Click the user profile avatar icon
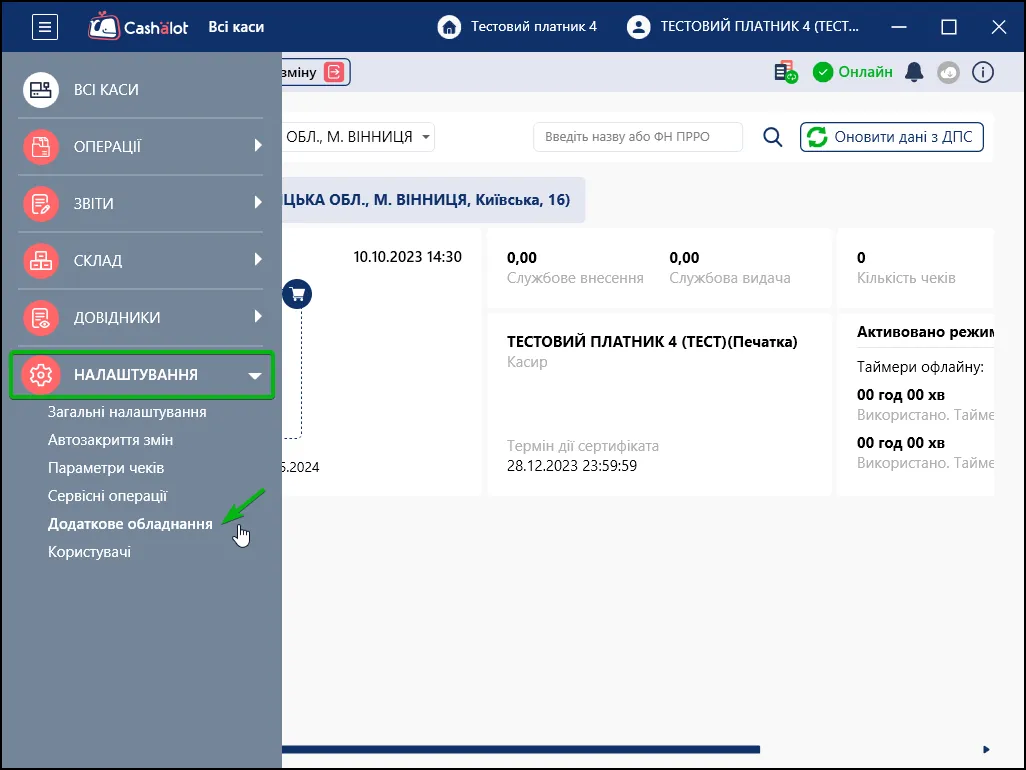 coord(638,27)
